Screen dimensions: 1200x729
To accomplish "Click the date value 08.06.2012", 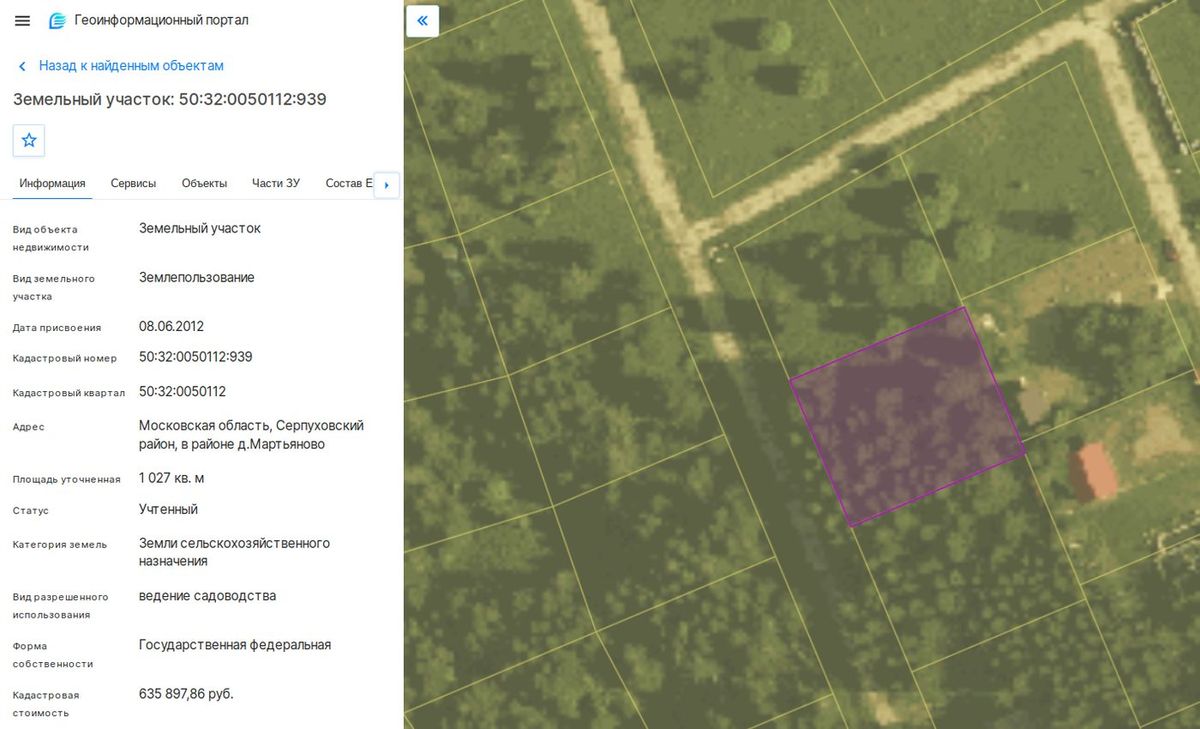I will coord(171,326).
